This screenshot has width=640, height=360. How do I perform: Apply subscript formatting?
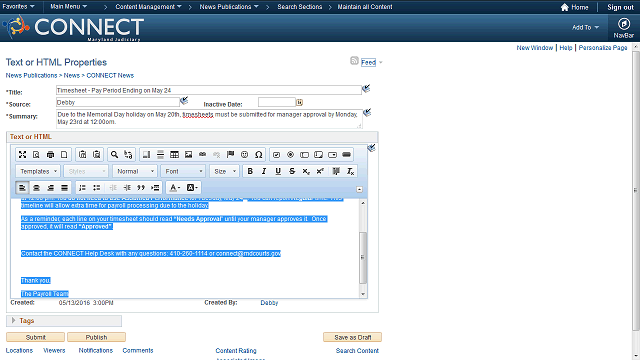click(x=306, y=171)
